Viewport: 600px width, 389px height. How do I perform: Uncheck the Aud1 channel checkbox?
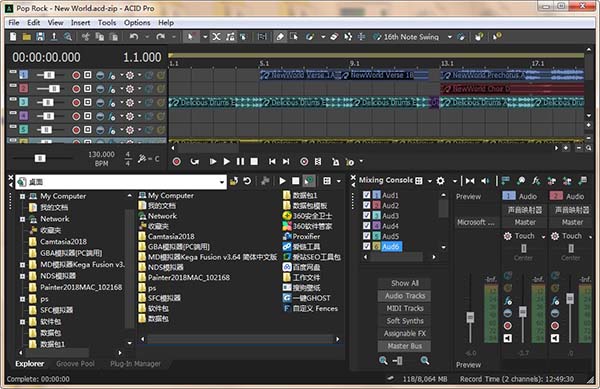tap(367, 195)
